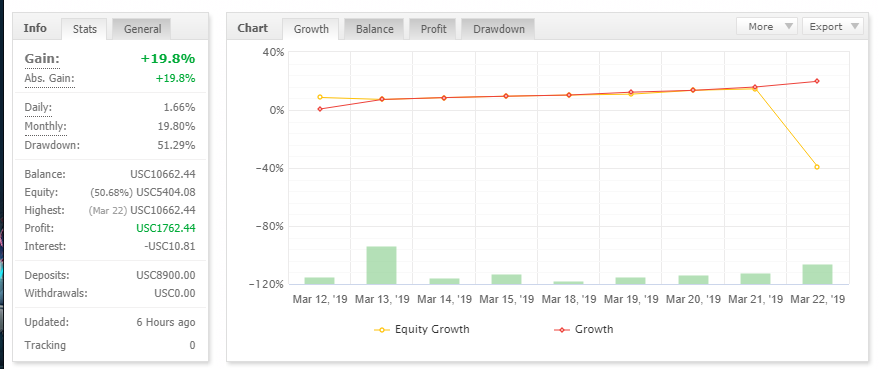Click the Mar 22 green volume bar
This screenshot has width=879, height=369.
point(817,274)
